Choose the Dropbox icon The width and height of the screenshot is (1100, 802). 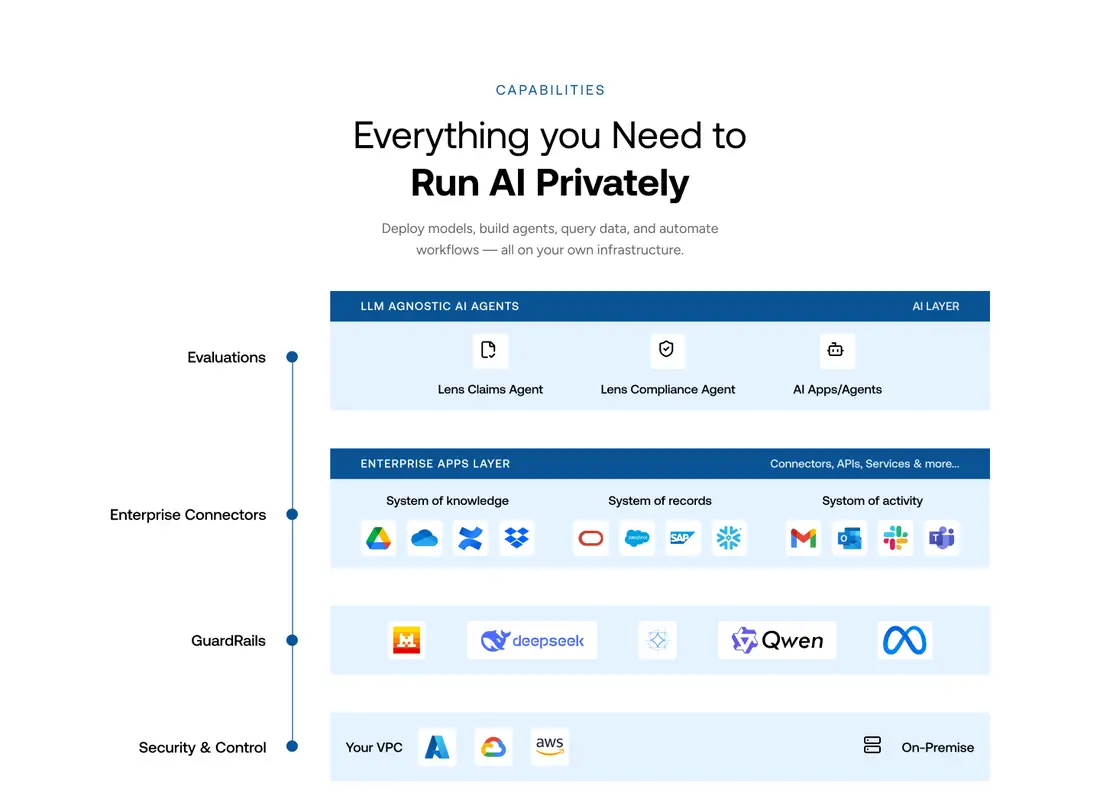click(516, 538)
